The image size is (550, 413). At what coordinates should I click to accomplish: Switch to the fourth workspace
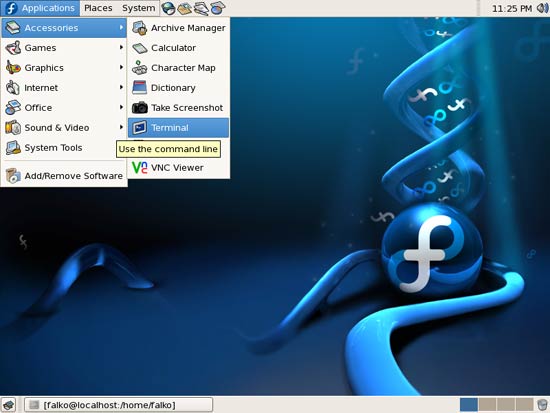(x=524, y=405)
